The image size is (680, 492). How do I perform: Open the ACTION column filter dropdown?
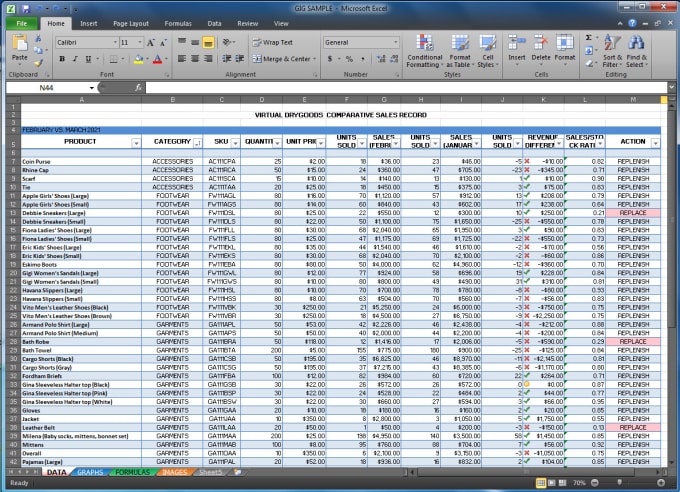655,143
